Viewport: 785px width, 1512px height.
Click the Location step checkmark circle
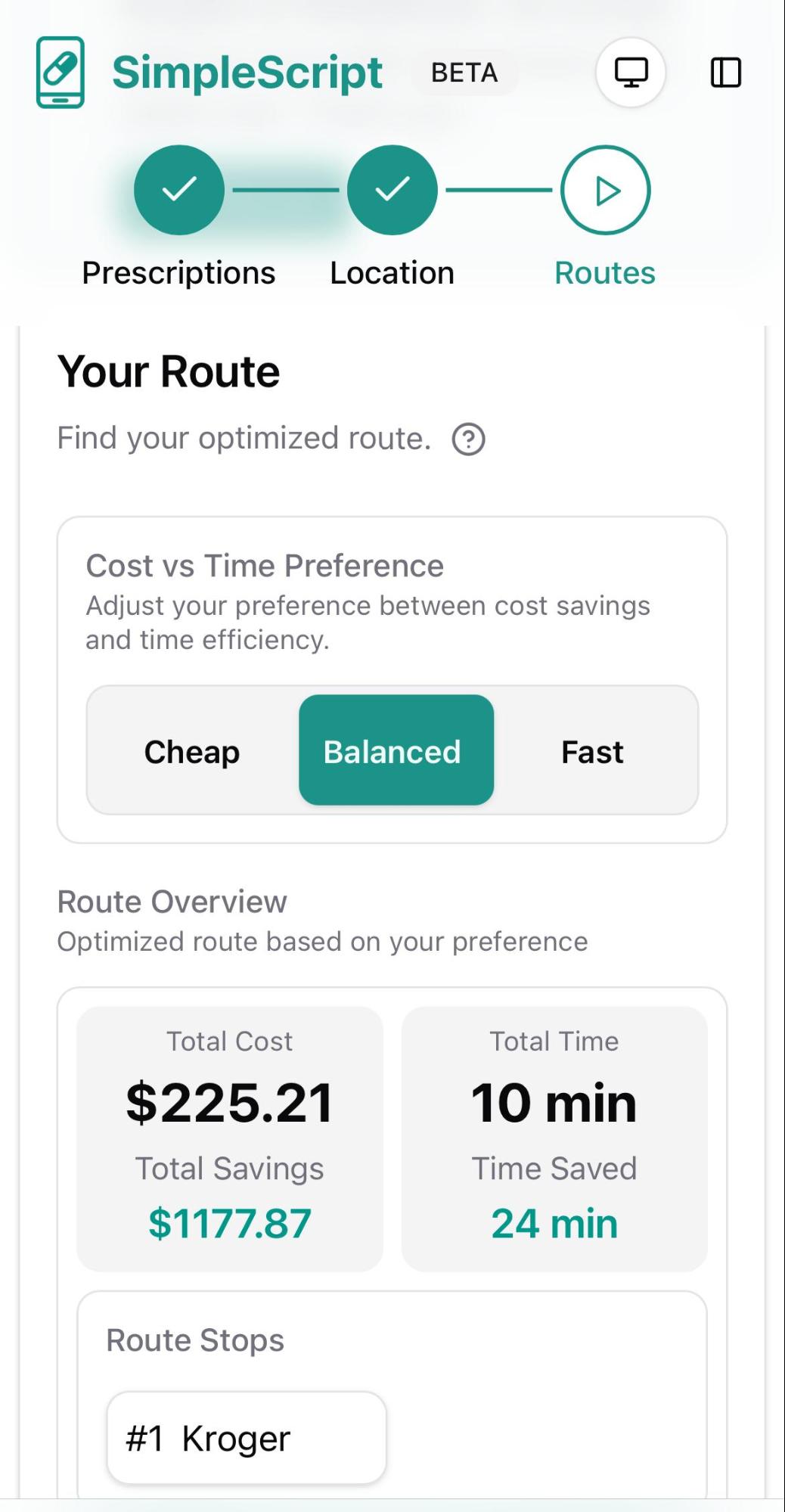pos(392,190)
